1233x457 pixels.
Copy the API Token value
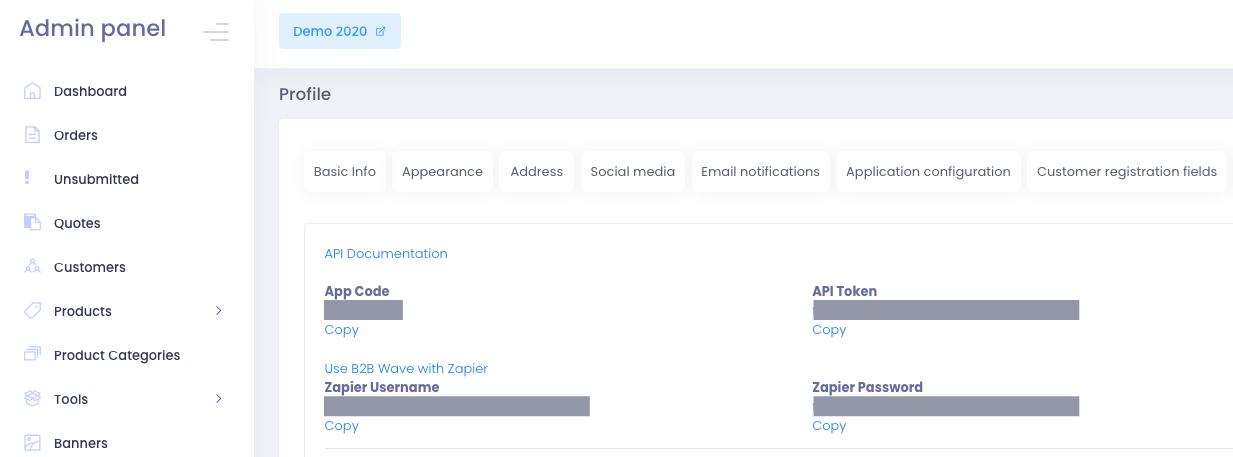pyautogui.click(x=829, y=330)
